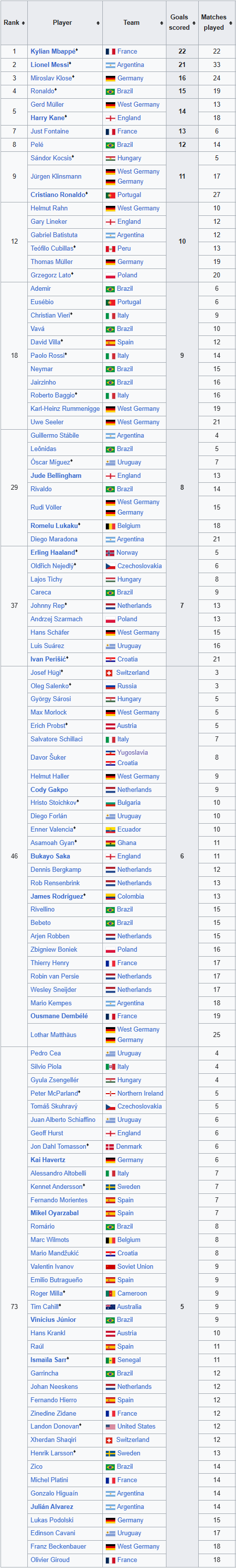Sort table by Rank column arrows
This screenshot has width=236, height=1568.
(x=23, y=23)
